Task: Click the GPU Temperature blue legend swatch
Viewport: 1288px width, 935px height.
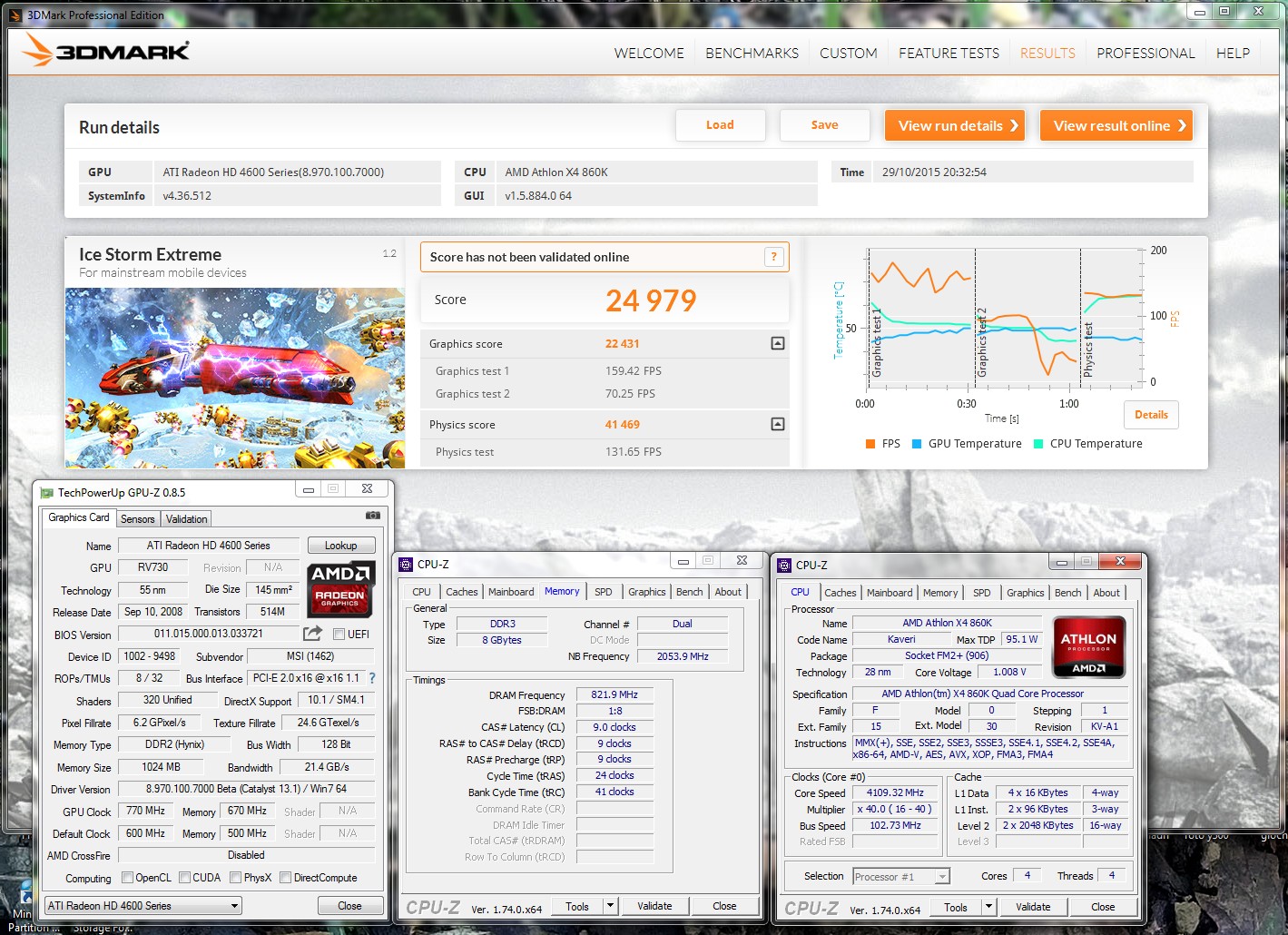Action: pos(917,444)
